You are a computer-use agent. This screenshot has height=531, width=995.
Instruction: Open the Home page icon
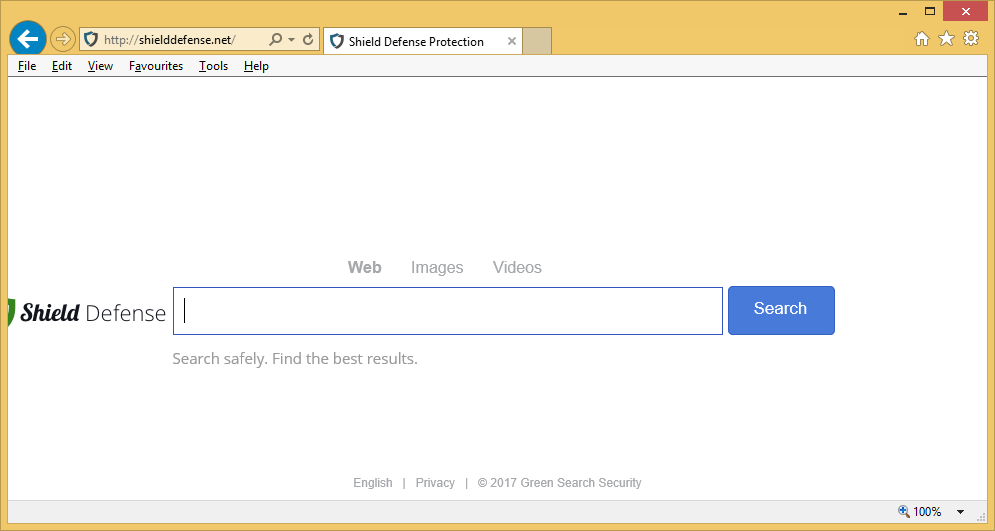pyautogui.click(x=922, y=39)
